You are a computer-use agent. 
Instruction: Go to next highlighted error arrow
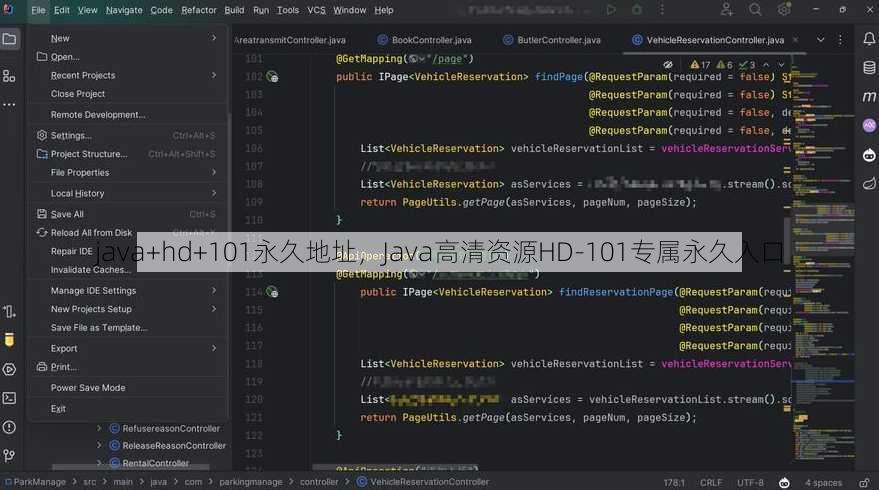click(781, 65)
